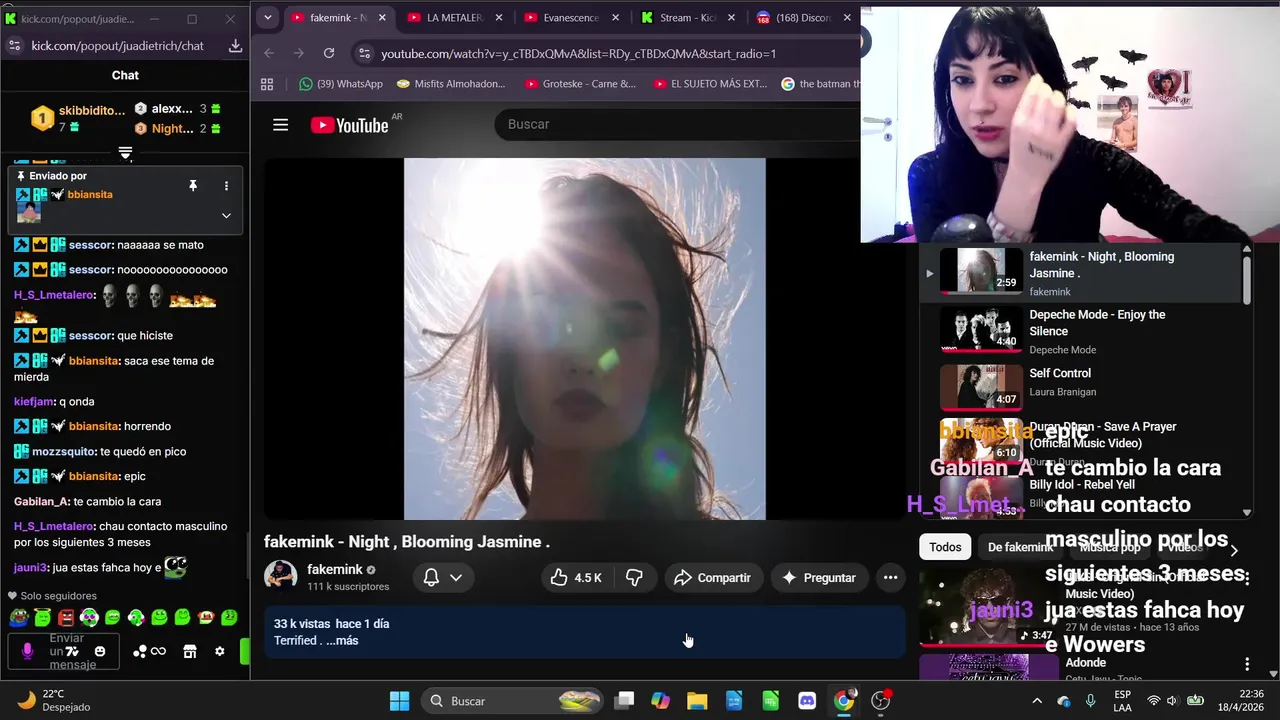Open browser apps grid shortcut

[x=267, y=84]
